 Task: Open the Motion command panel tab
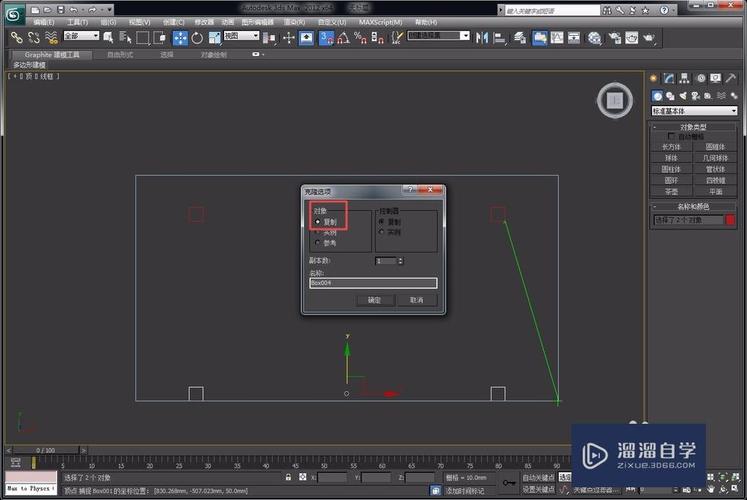coord(701,78)
